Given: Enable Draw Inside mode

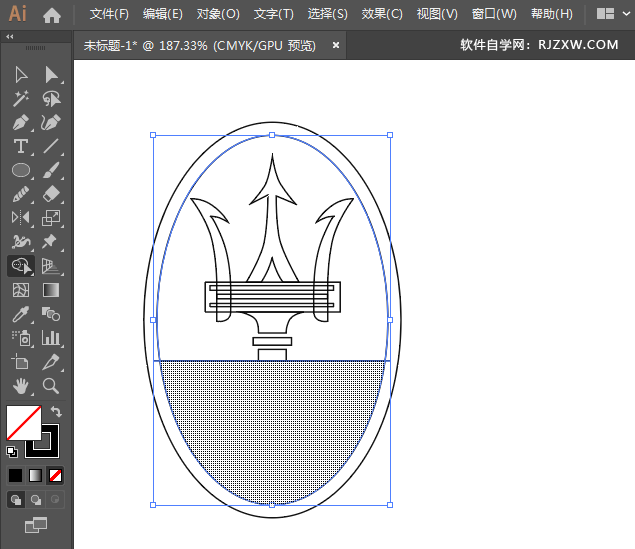Looking at the screenshot, I should [55, 500].
